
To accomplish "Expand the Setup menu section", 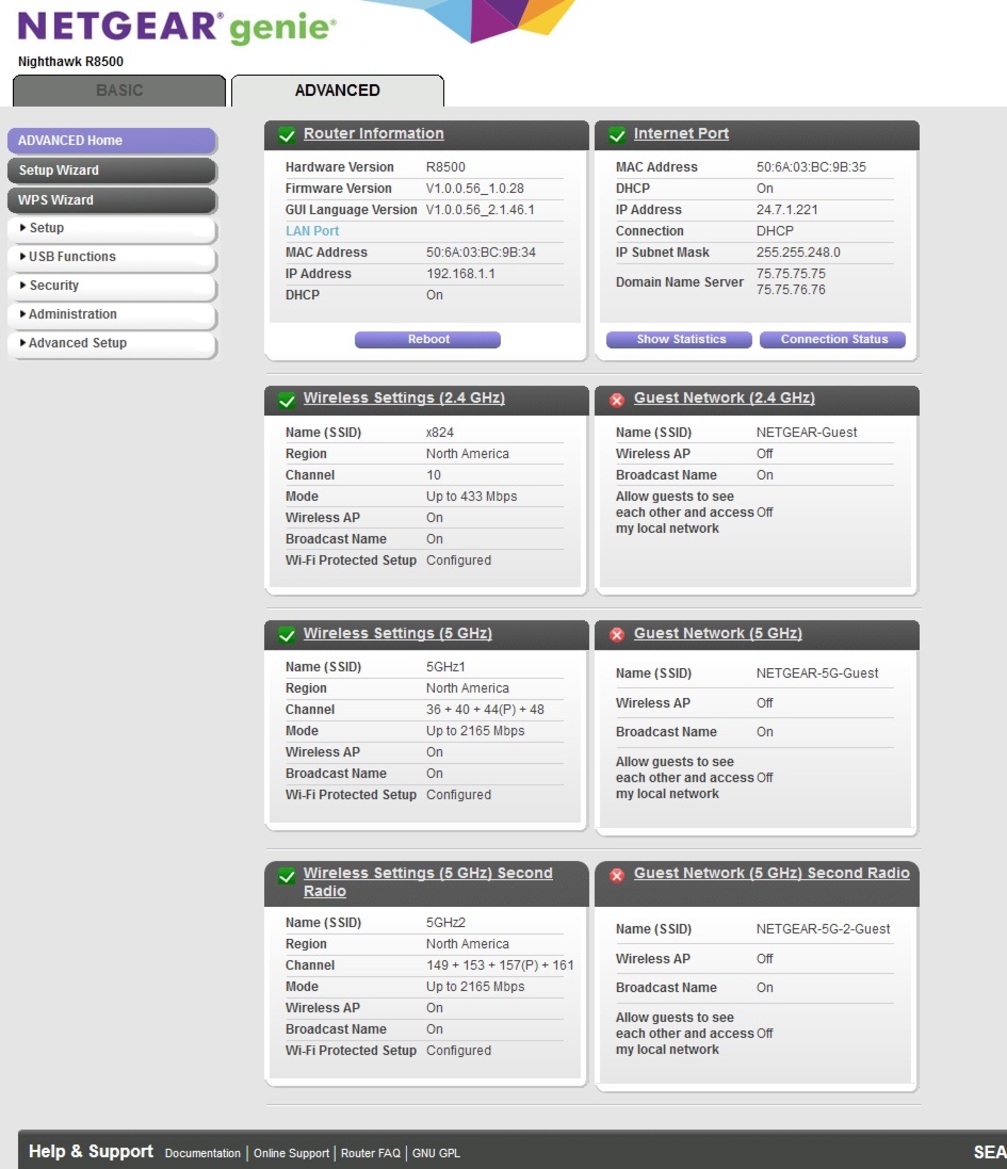I will click(x=112, y=228).
